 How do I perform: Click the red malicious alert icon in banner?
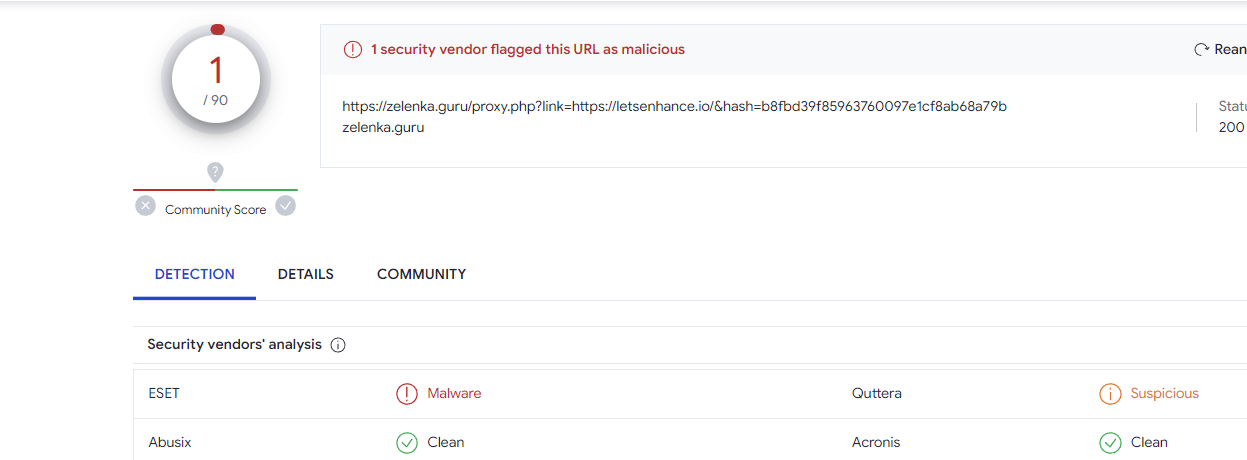click(352, 49)
